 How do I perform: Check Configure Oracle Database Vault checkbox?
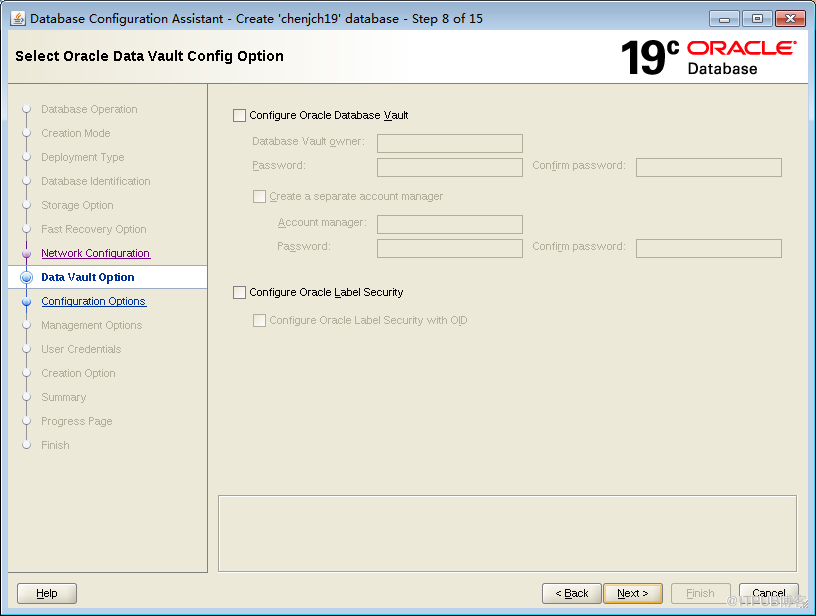pos(239,116)
